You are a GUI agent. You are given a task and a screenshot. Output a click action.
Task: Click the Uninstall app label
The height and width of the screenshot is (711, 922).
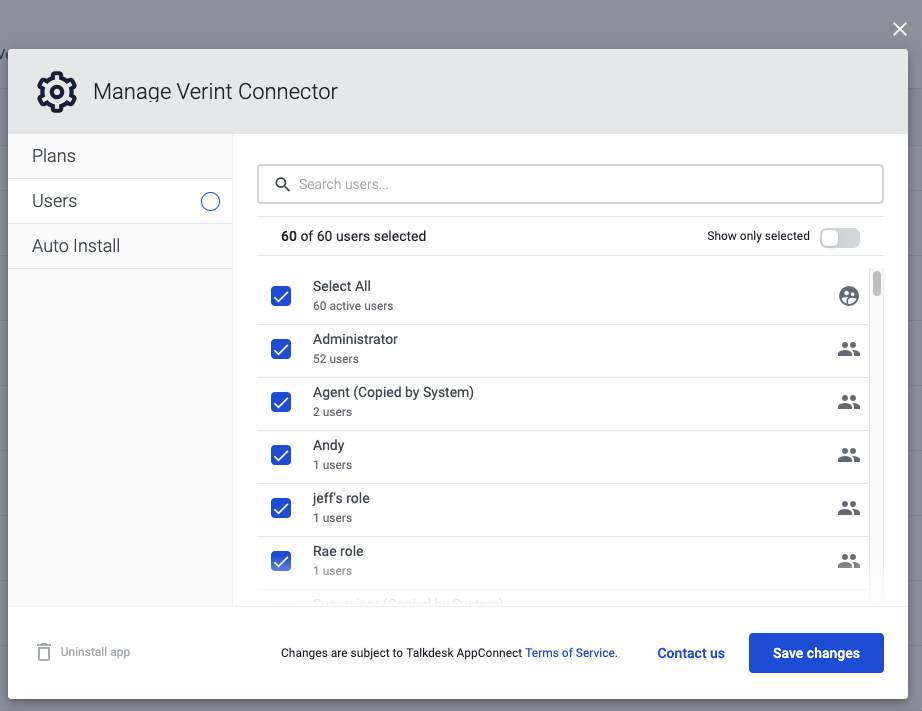tap(95, 652)
